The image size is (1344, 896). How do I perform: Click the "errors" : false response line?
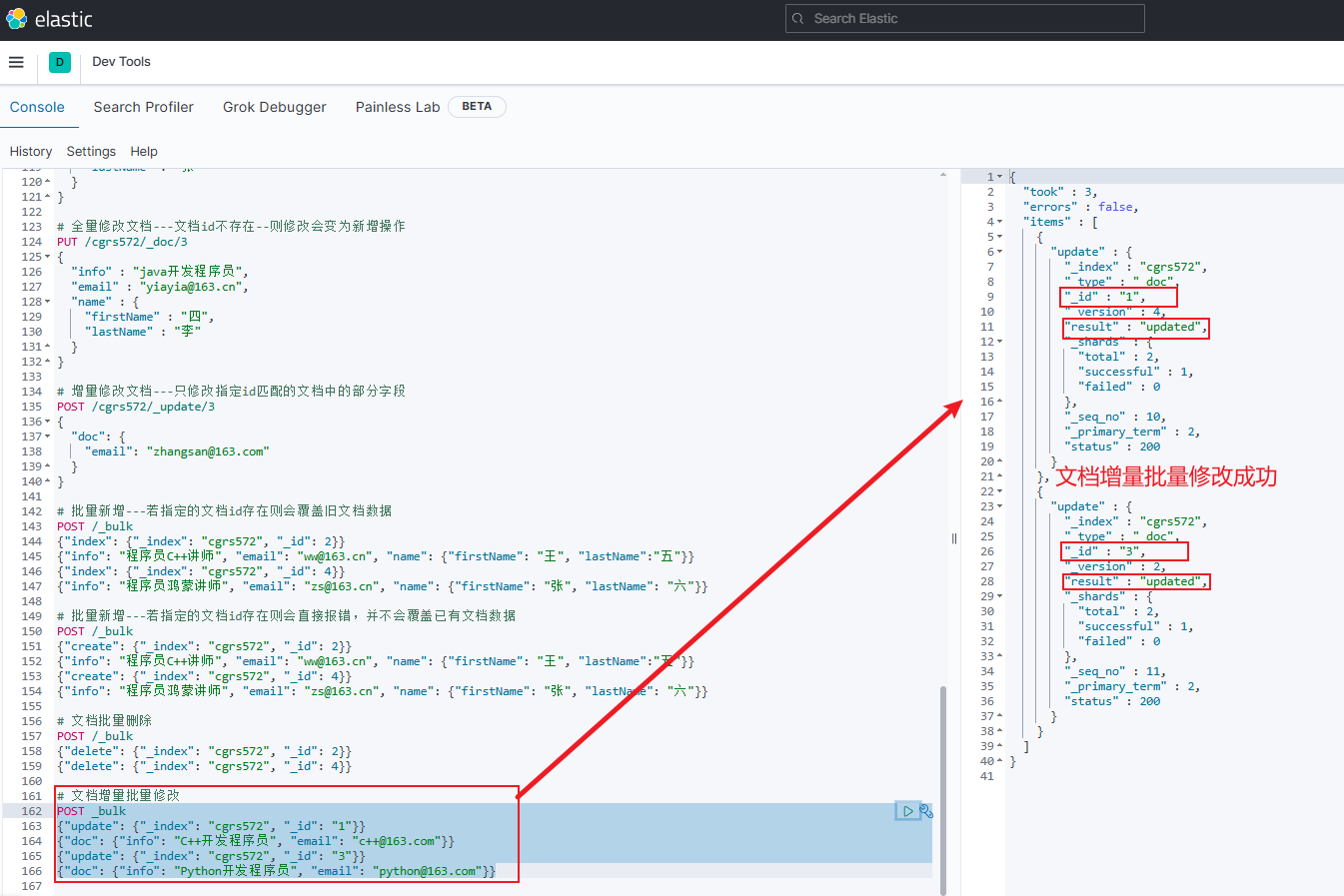point(1080,207)
